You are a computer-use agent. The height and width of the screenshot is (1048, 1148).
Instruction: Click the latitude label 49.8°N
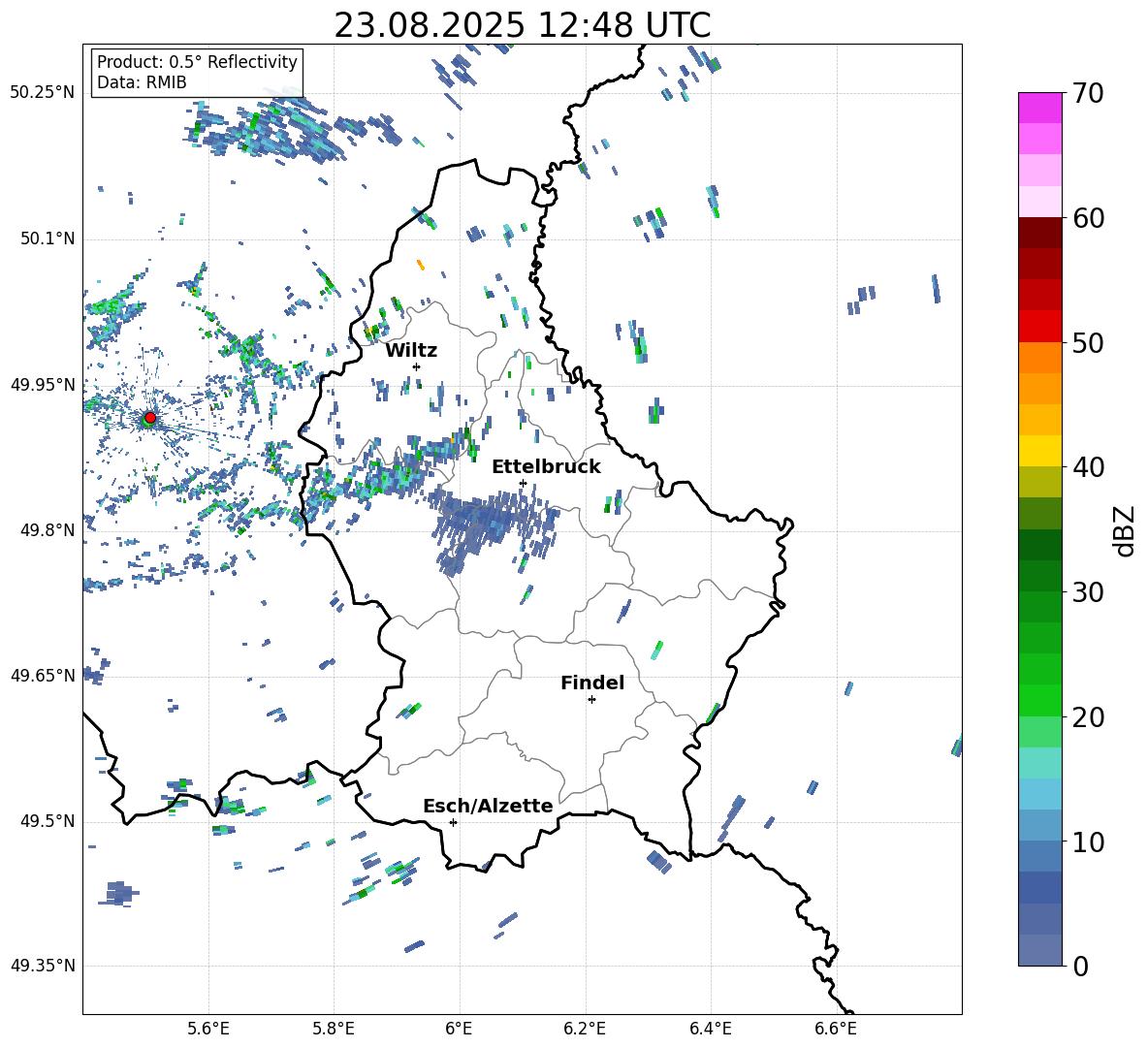pyautogui.click(x=48, y=530)
